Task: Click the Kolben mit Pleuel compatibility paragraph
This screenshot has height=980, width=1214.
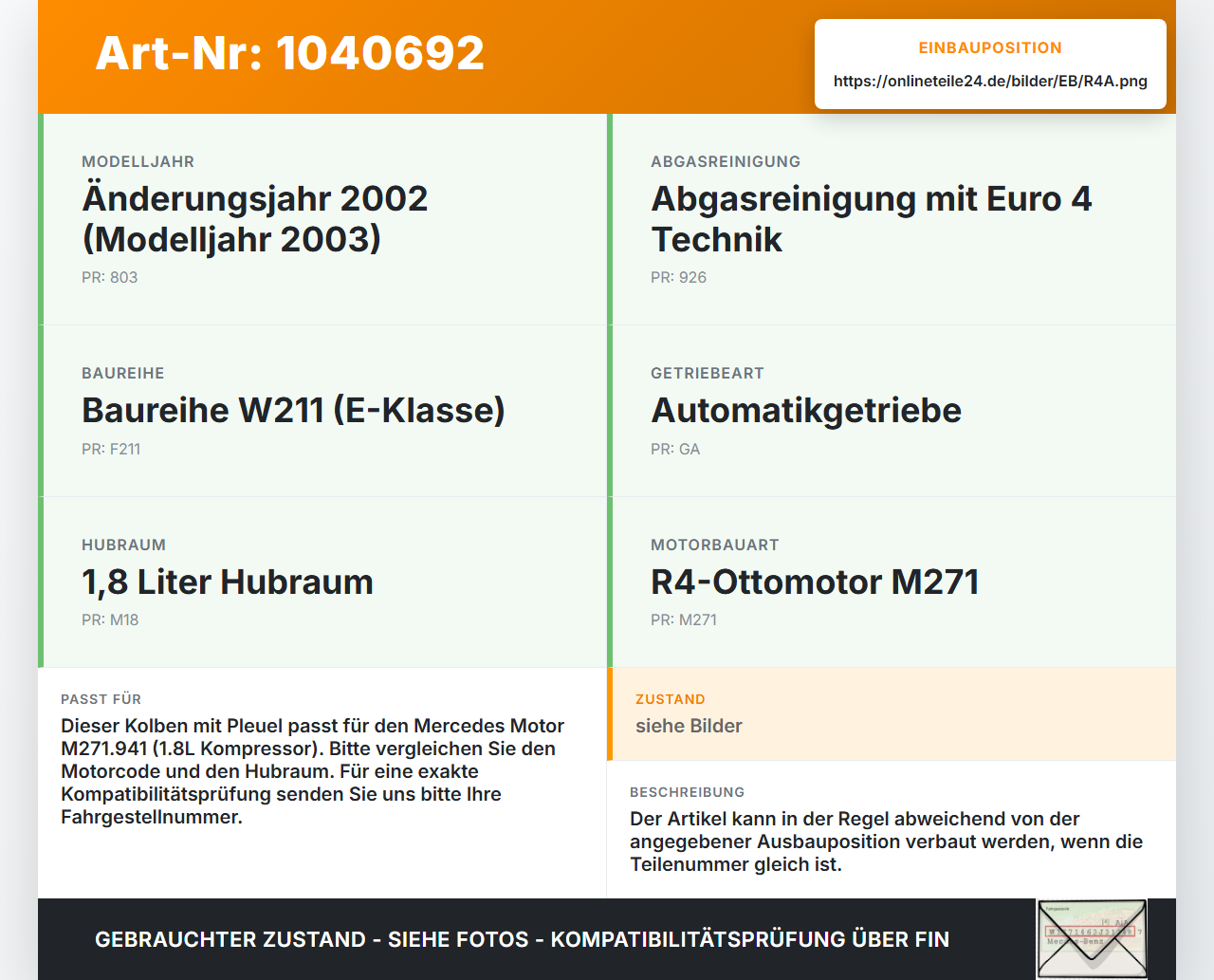Action: click(313, 771)
